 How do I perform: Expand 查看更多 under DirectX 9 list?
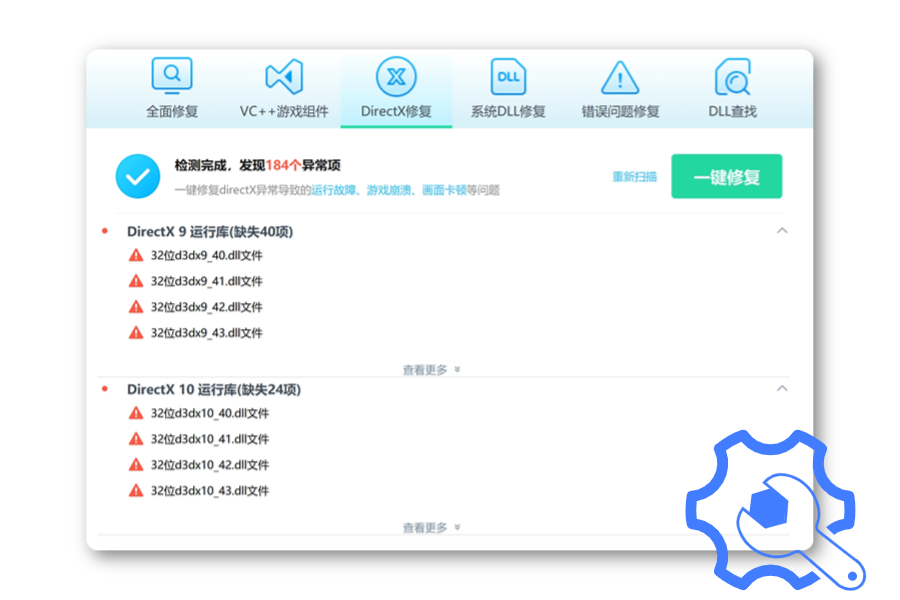tap(431, 370)
